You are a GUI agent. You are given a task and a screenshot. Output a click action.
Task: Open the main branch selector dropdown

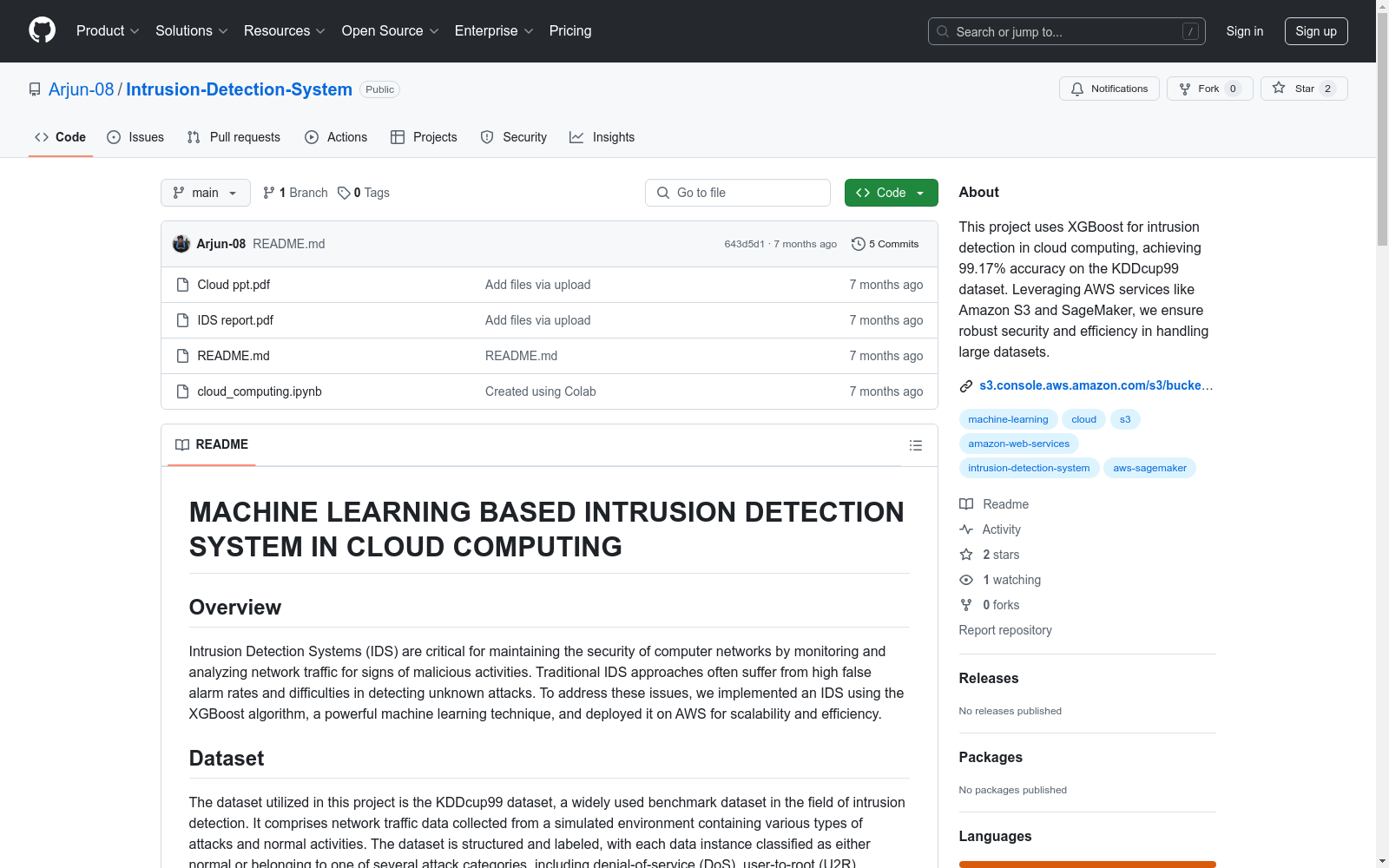click(x=206, y=193)
